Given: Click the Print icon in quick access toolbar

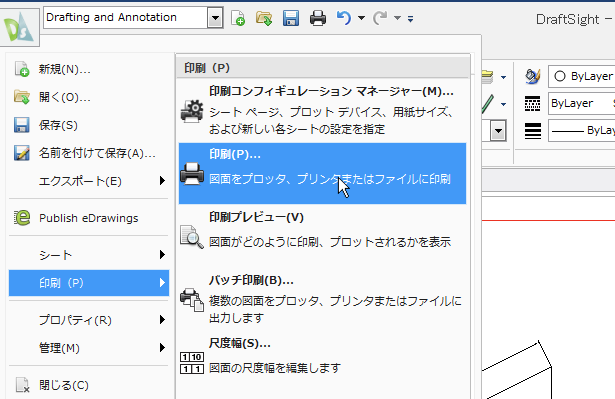Looking at the screenshot, I should pos(318,18).
